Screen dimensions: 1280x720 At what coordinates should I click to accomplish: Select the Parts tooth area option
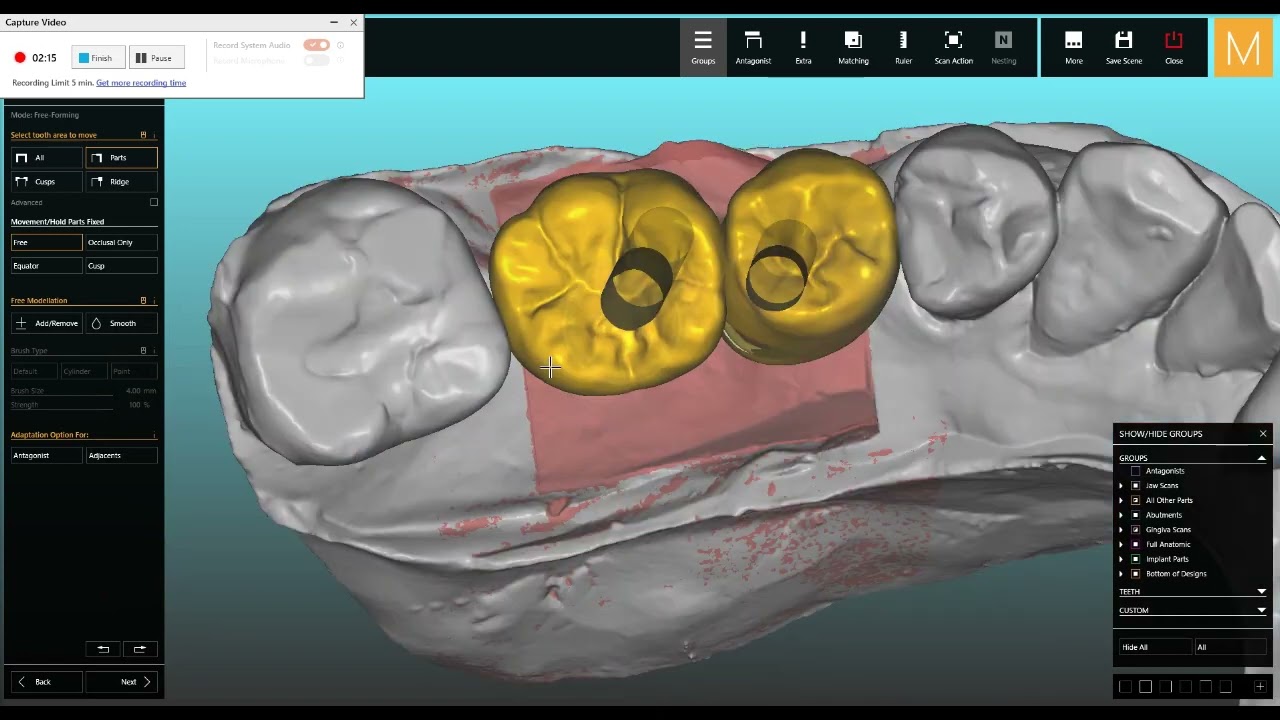(121, 158)
